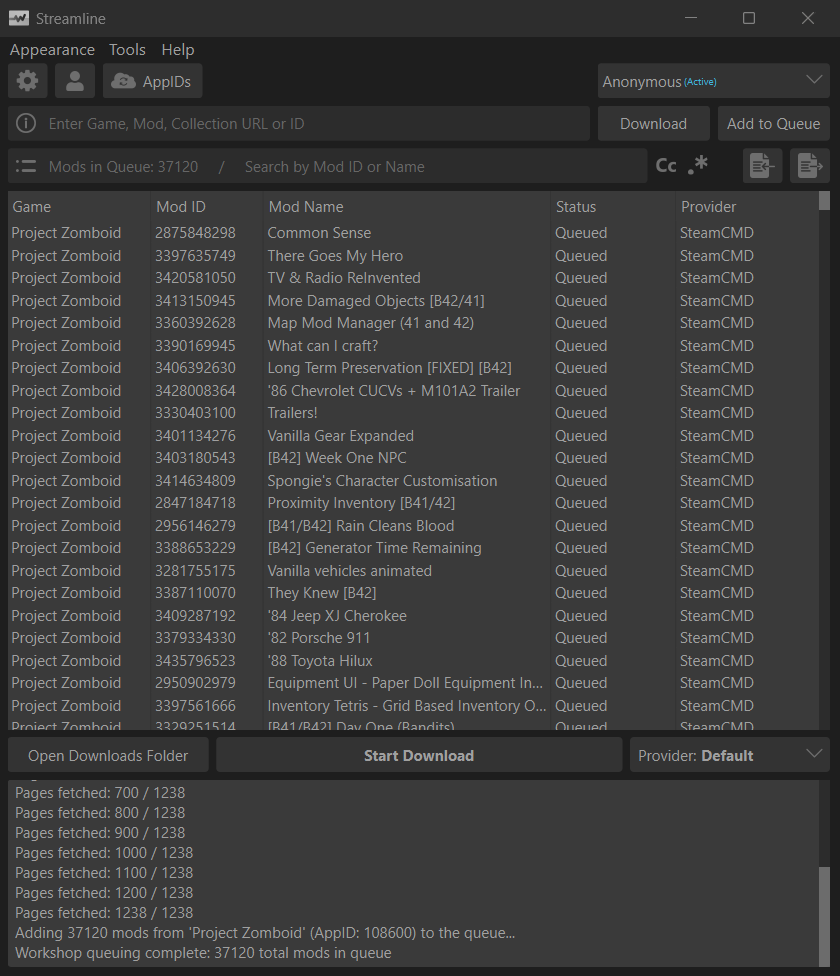This screenshot has width=840, height=976.
Task: Select Equipment UI - Paper Doll row
Action: tap(413, 683)
